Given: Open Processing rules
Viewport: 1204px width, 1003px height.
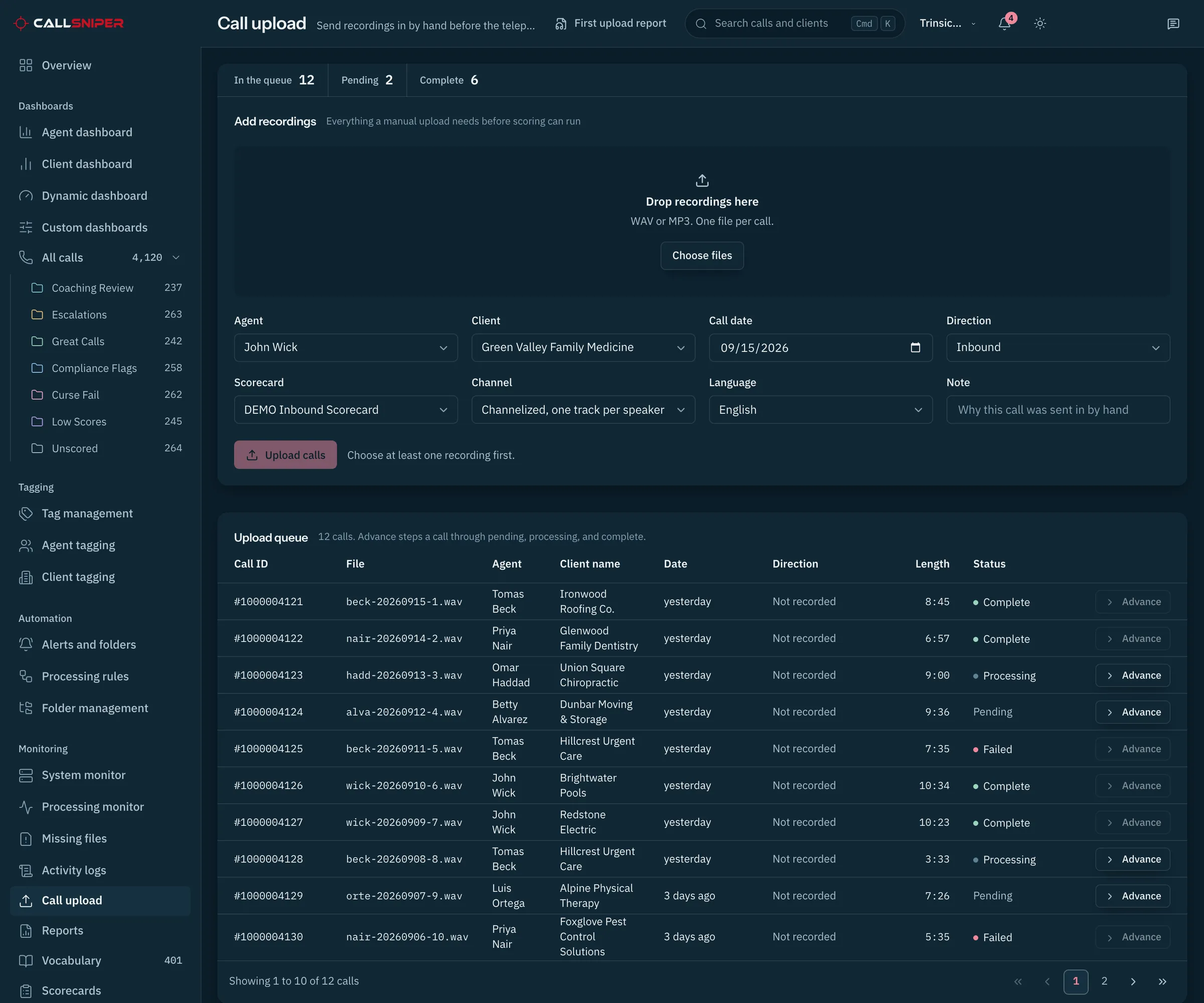Looking at the screenshot, I should 100,677.
